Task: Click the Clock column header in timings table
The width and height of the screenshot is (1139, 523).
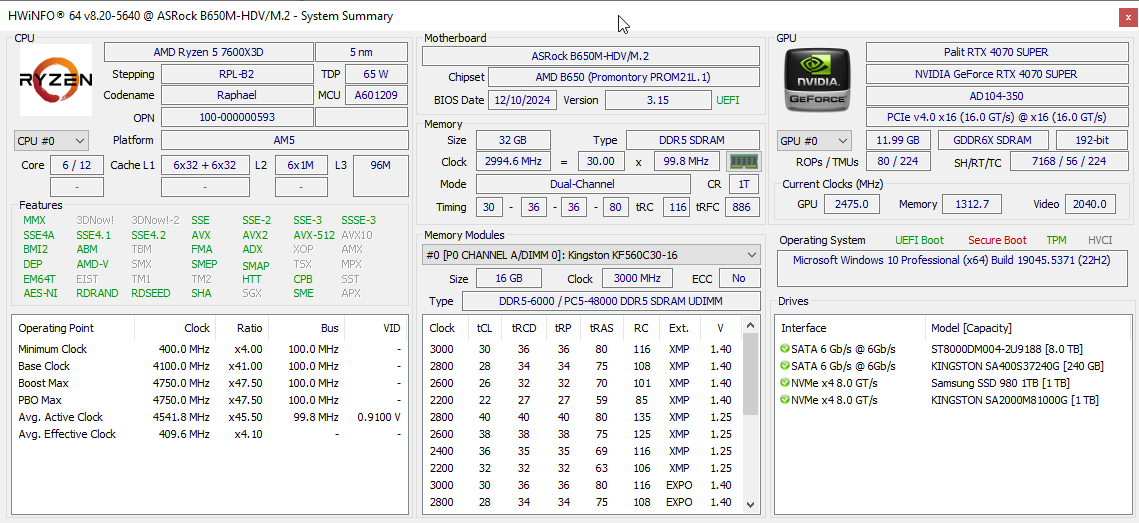Action: point(442,328)
